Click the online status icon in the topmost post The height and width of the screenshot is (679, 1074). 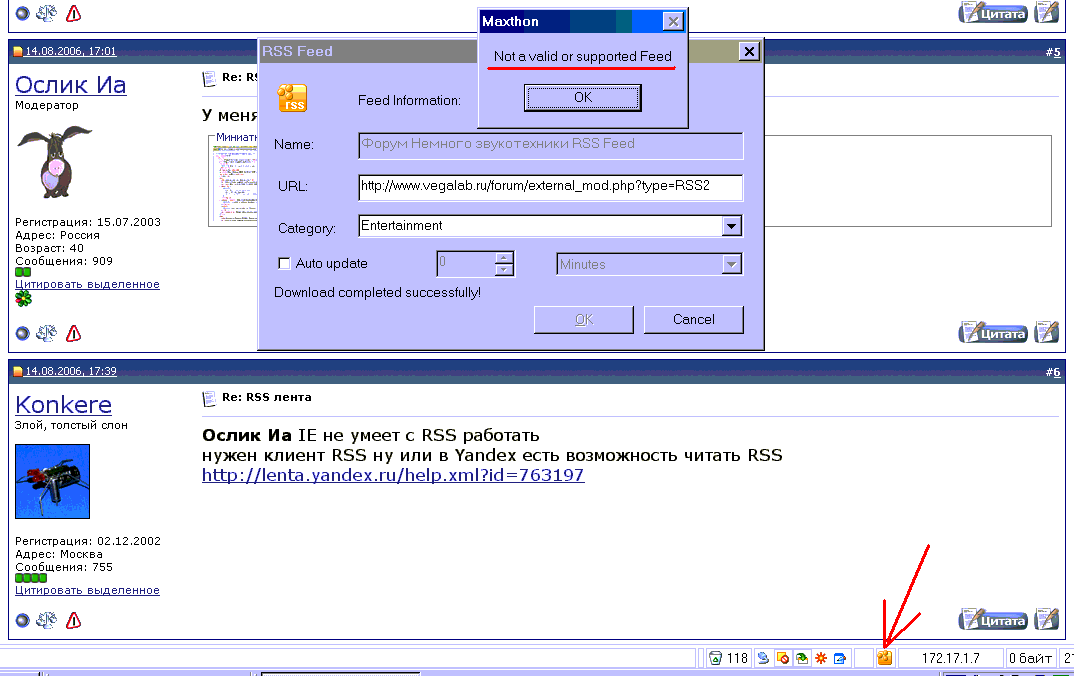[x=23, y=13]
